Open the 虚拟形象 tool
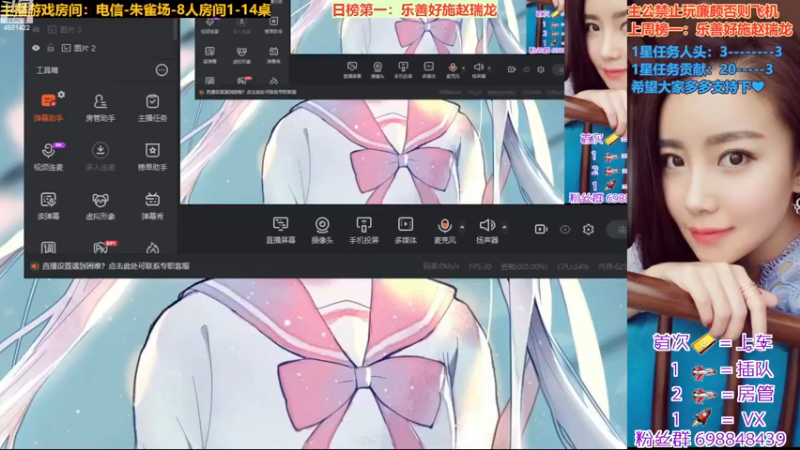 pyautogui.click(x=100, y=206)
